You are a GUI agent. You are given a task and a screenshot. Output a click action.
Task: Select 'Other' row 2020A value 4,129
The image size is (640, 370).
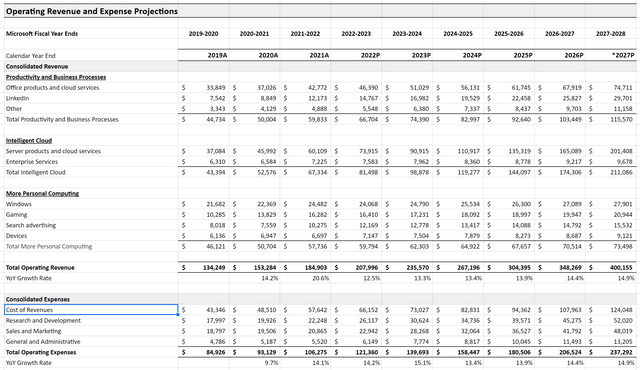point(268,109)
